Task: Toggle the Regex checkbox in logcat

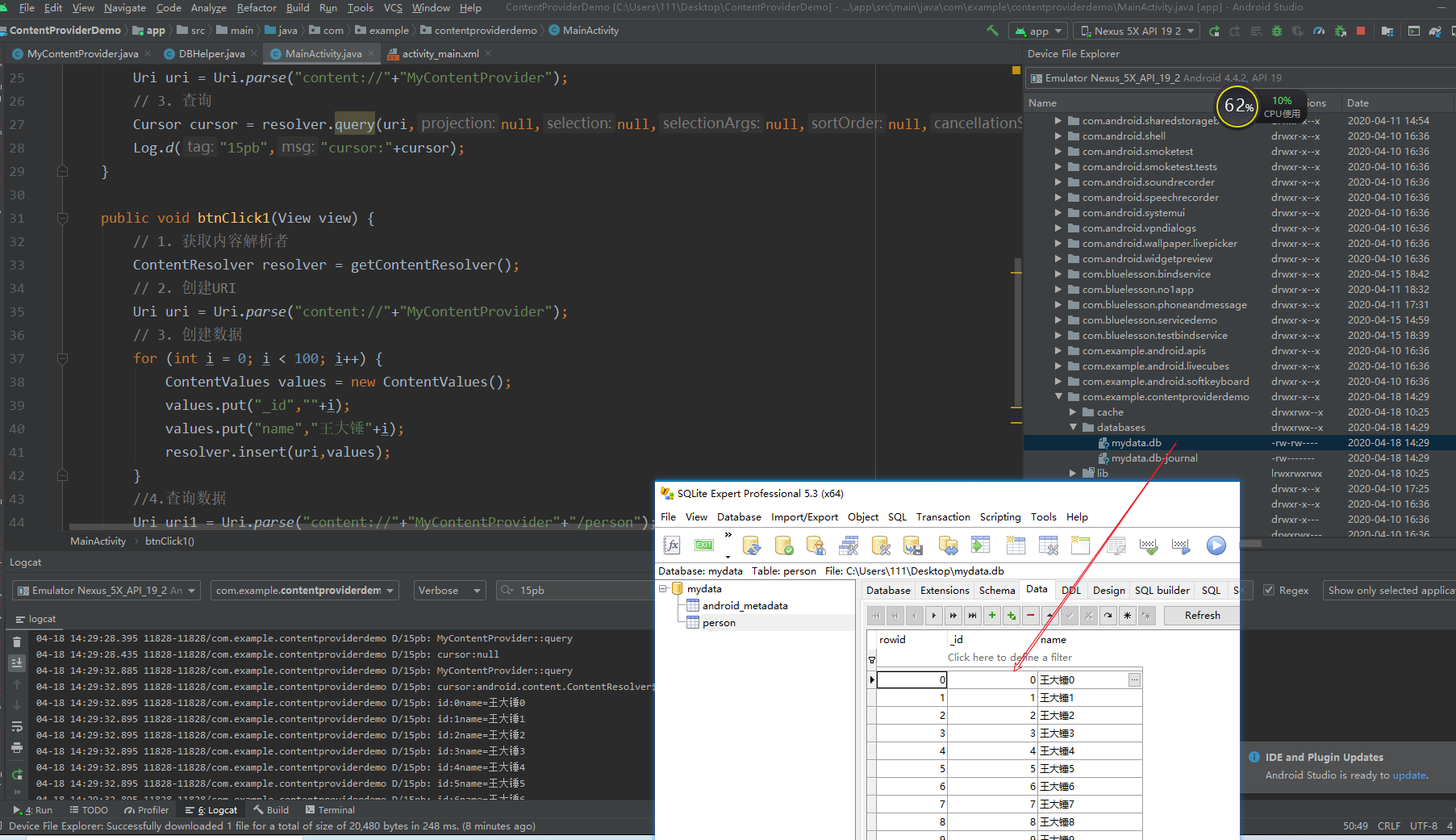Action: 1269,591
